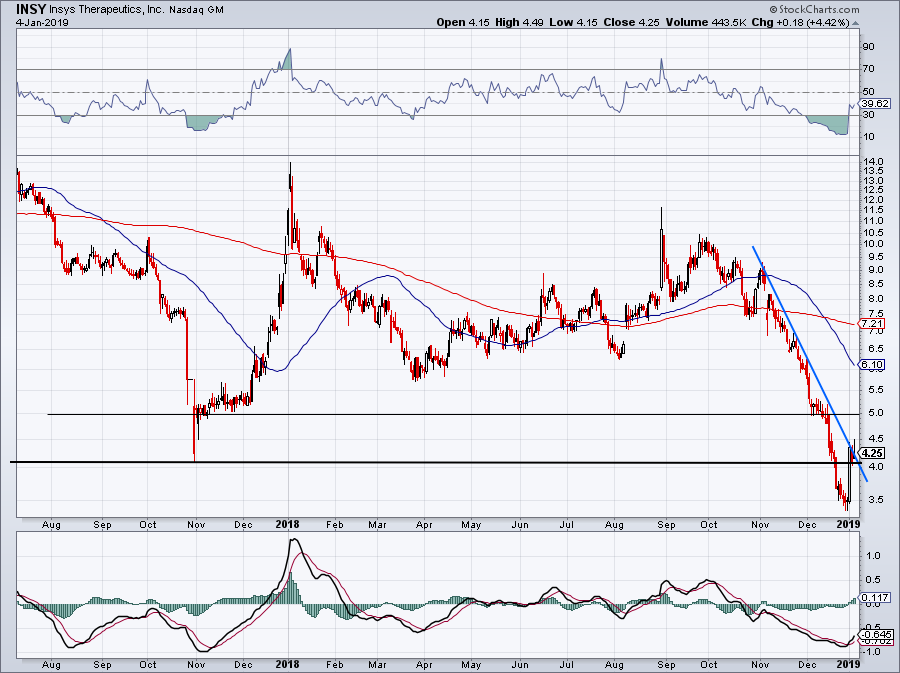900x673 pixels.
Task: Click the May label under the MACD panel
Action: [471, 665]
